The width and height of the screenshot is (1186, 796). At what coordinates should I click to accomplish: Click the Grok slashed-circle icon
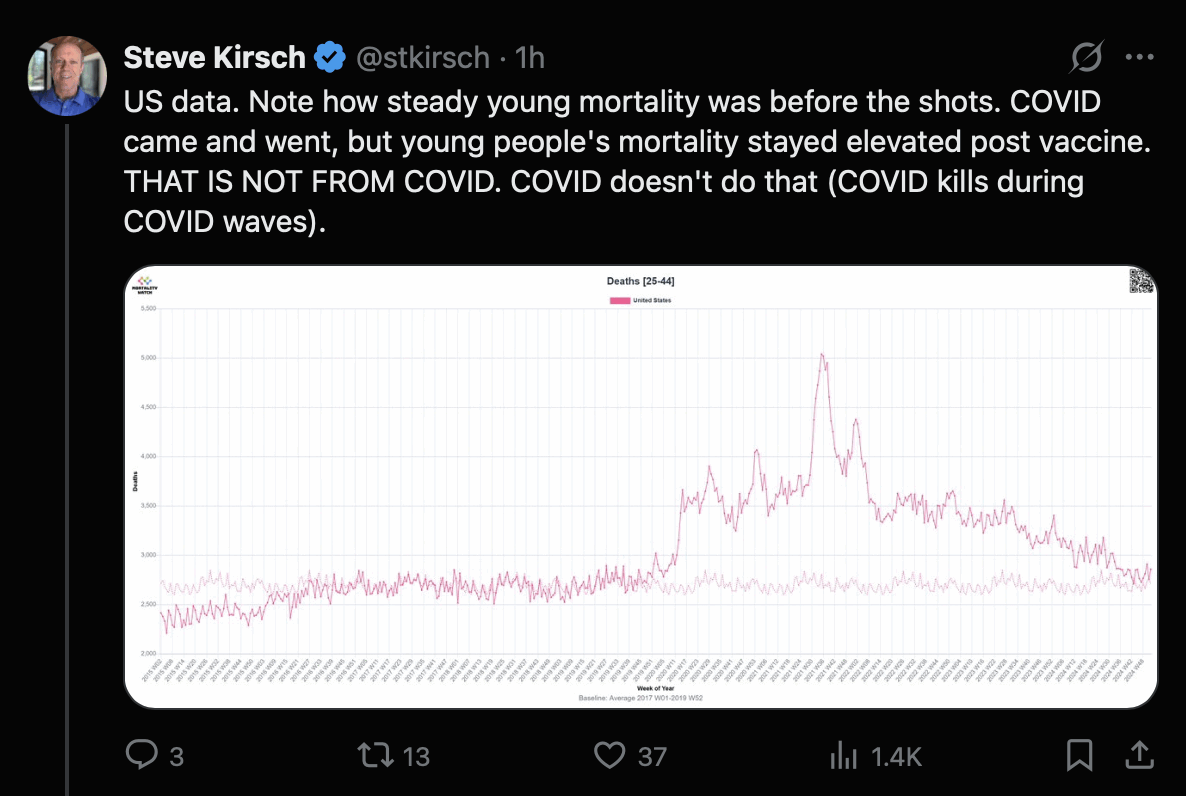point(1086,59)
